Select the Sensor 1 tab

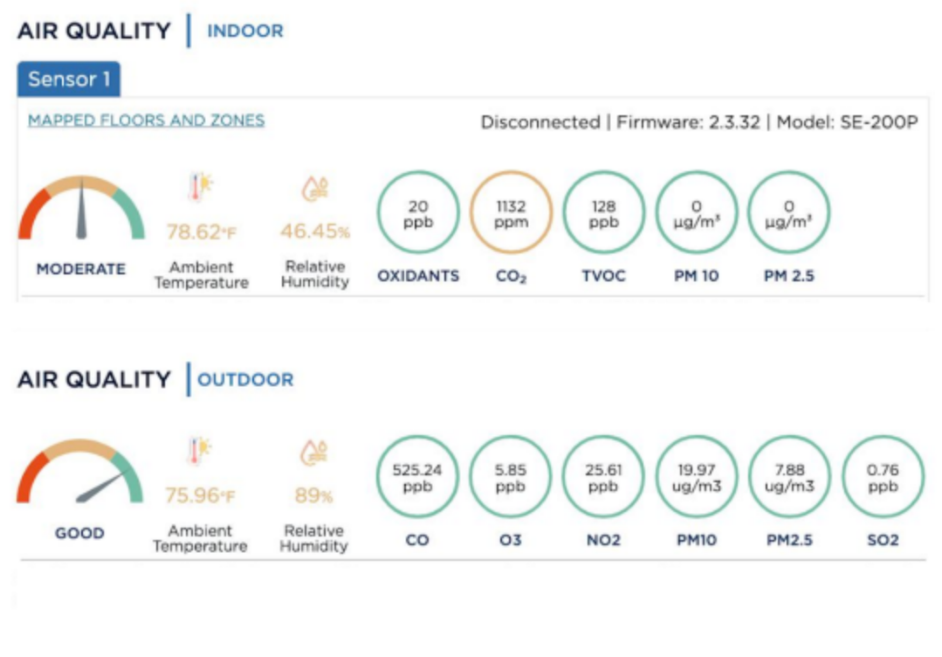click(x=68, y=79)
